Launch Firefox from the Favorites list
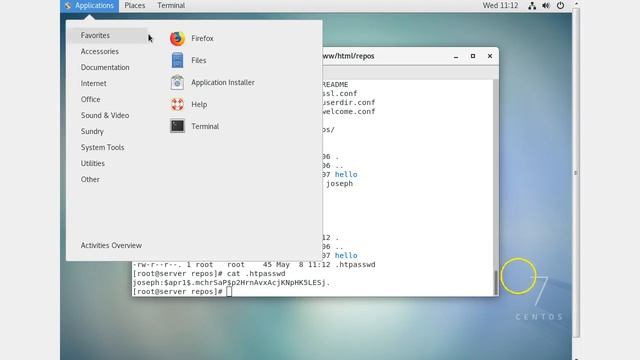The width and height of the screenshot is (640, 360). click(177, 38)
